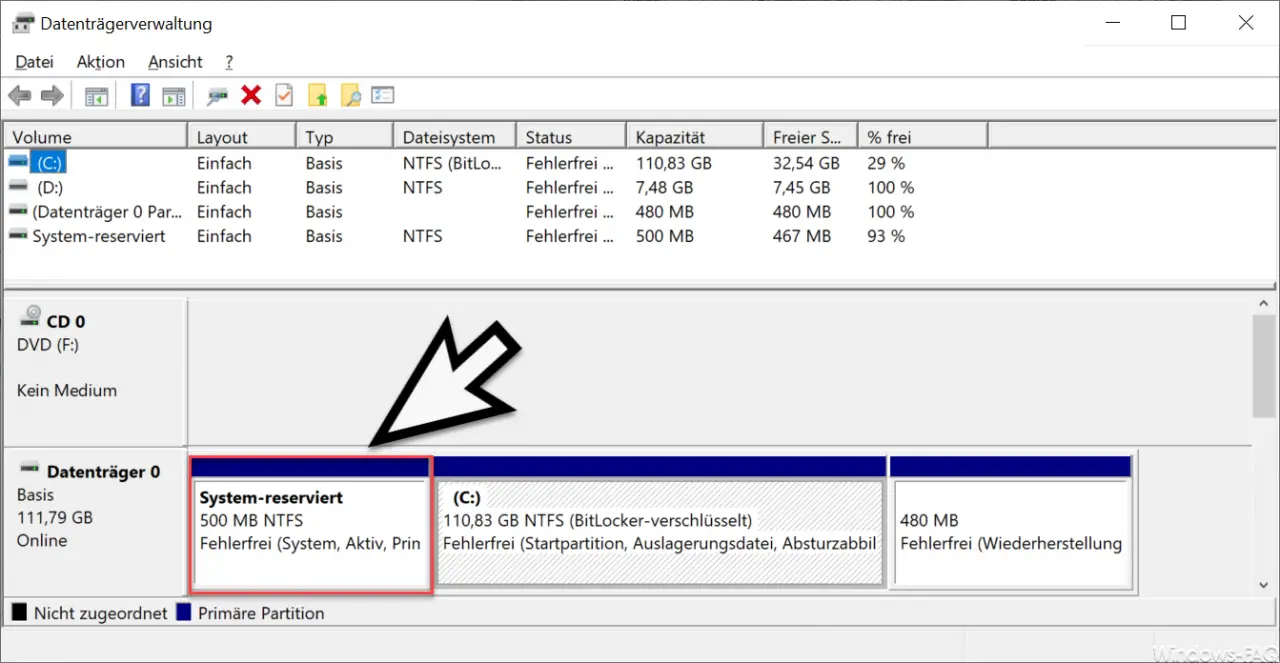This screenshot has width=1280, height=663.
Task: Sort by the Typ column header
Action: (x=344, y=137)
